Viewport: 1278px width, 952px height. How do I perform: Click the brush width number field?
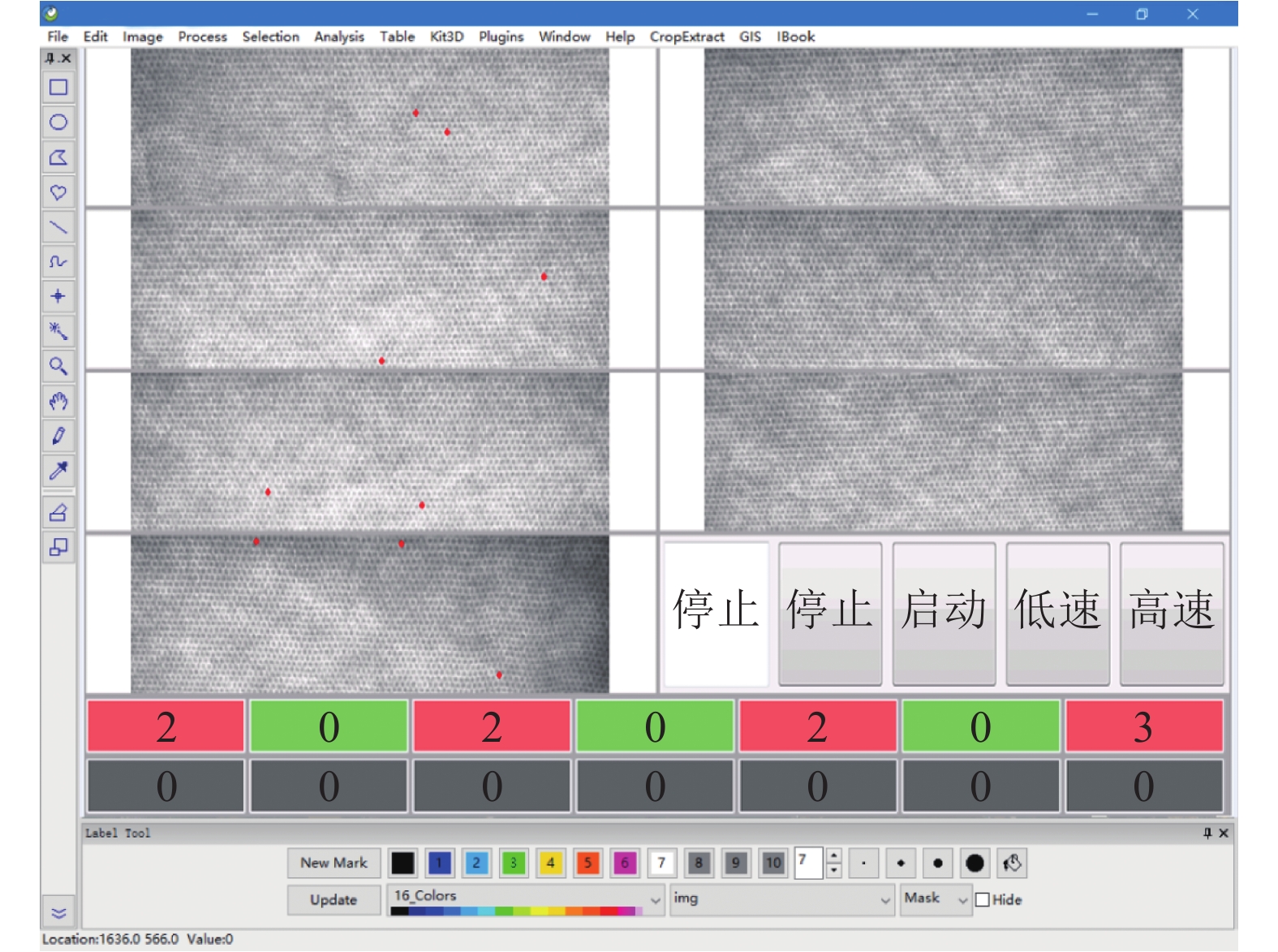(810, 863)
